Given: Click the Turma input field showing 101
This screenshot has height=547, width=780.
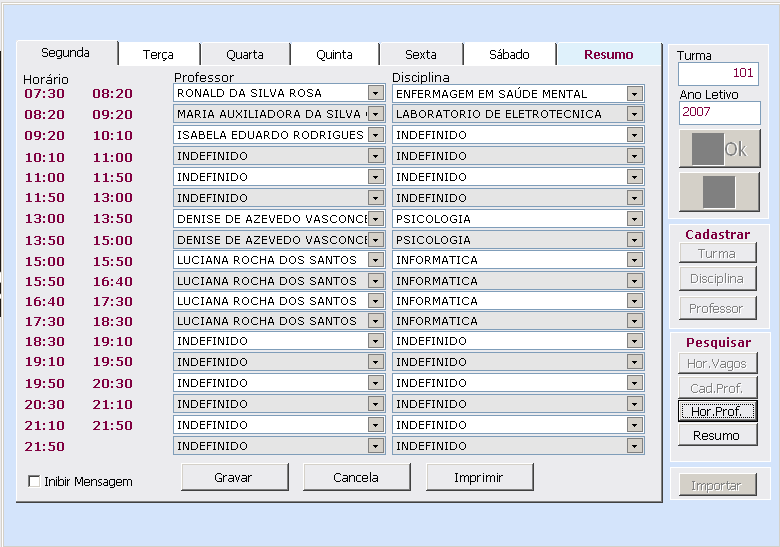Looking at the screenshot, I should [718, 74].
